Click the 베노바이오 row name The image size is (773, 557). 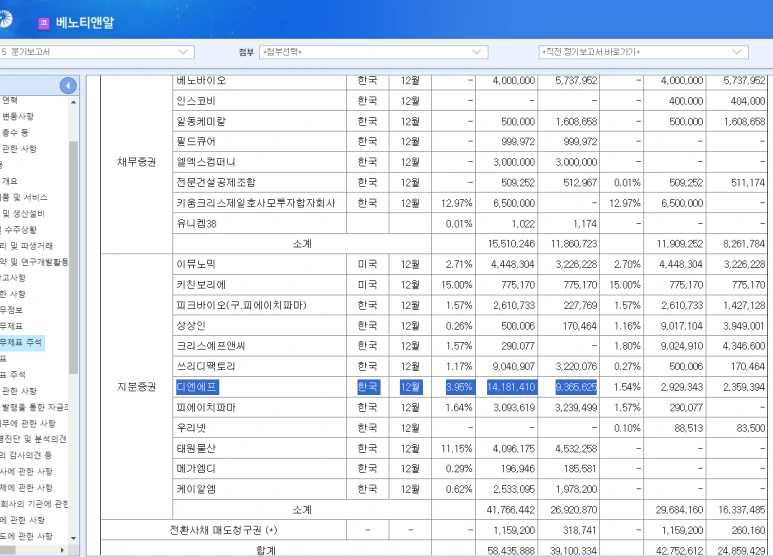click(x=201, y=81)
